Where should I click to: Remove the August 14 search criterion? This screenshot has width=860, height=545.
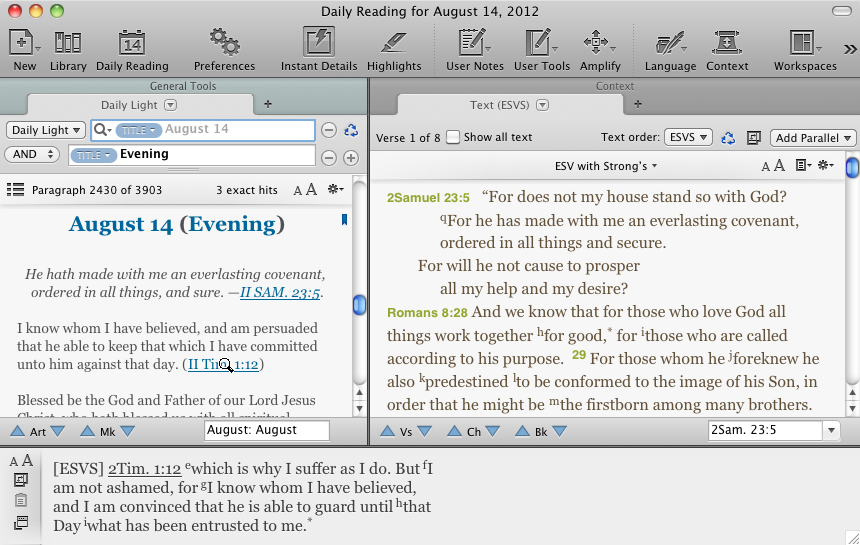(328, 130)
